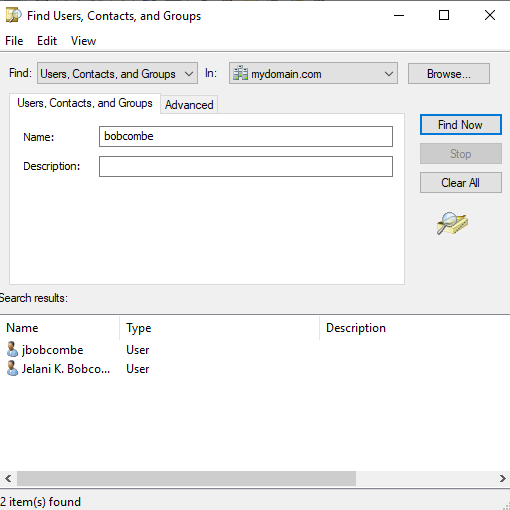The width and height of the screenshot is (510, 510).
Task: Click the horizontal scrollbar thumb
Action: pos(186,479)
